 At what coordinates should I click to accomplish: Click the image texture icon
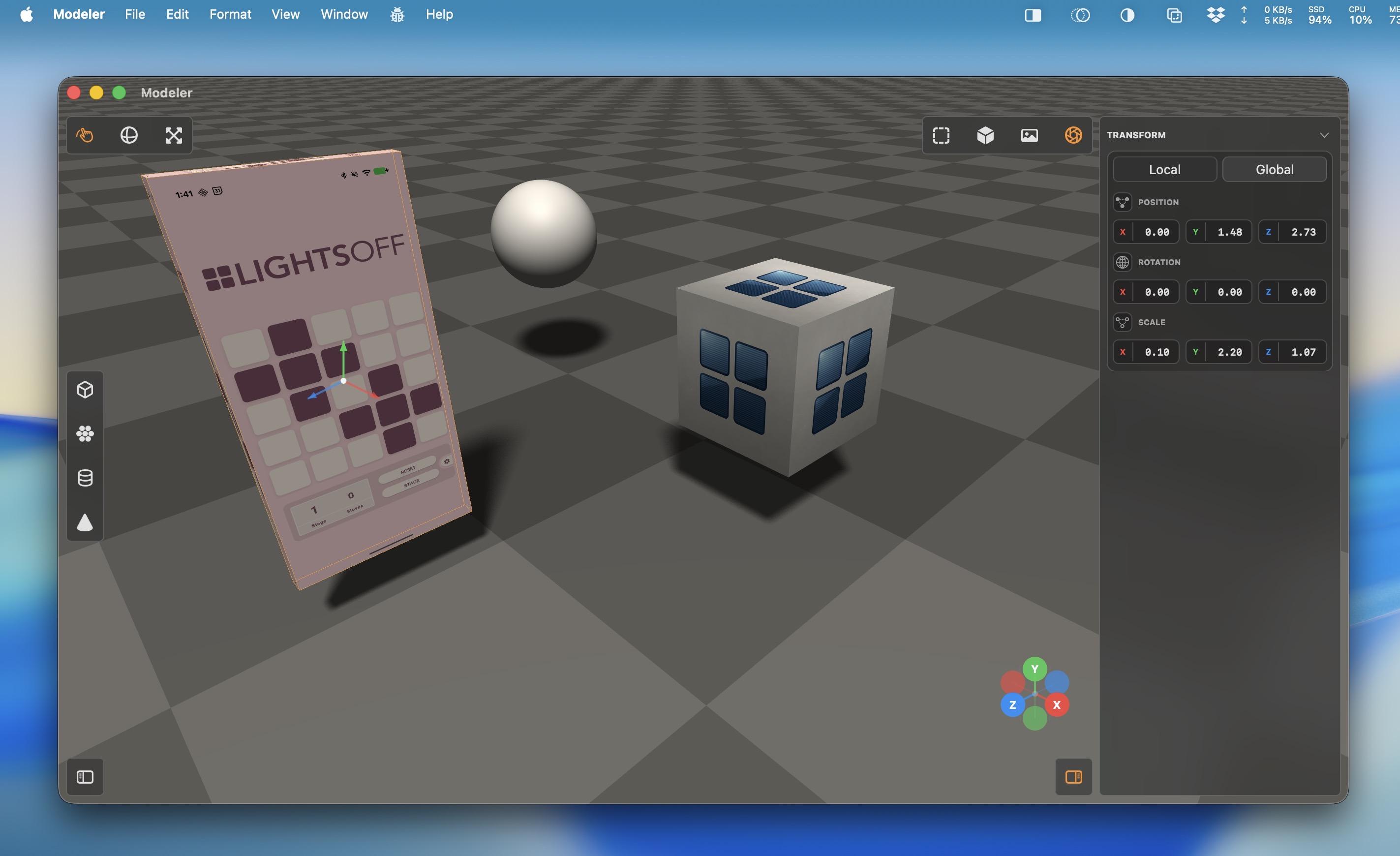(1030, 135)
